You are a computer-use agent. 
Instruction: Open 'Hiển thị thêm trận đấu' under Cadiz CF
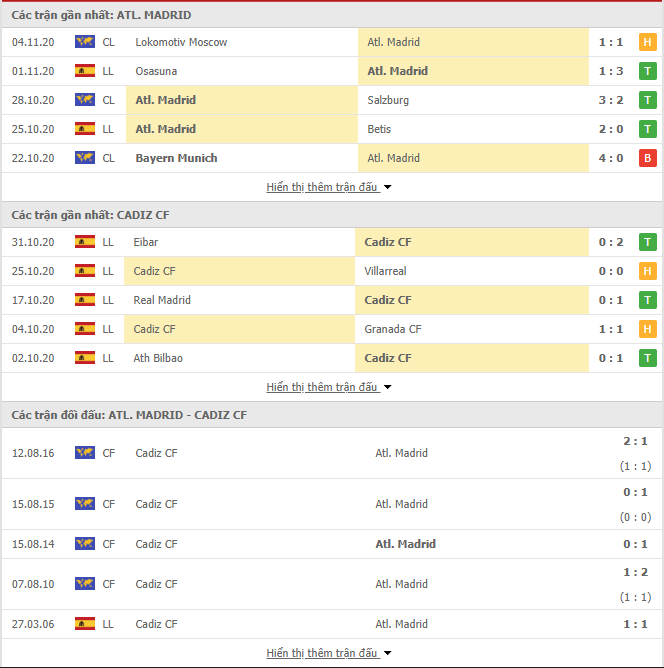point(322,387)
